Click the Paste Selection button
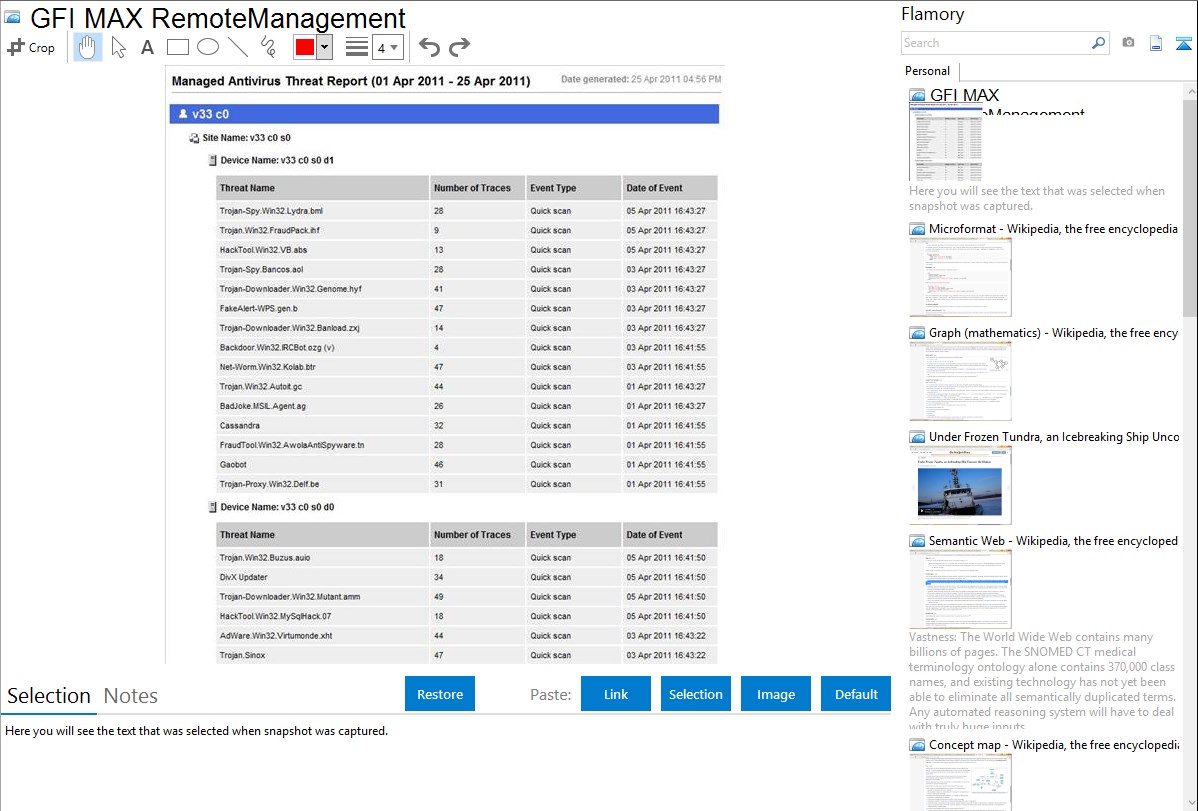The width and height of the screenshot is (1198, 811). pyautogui.click(x=695, y=694)
